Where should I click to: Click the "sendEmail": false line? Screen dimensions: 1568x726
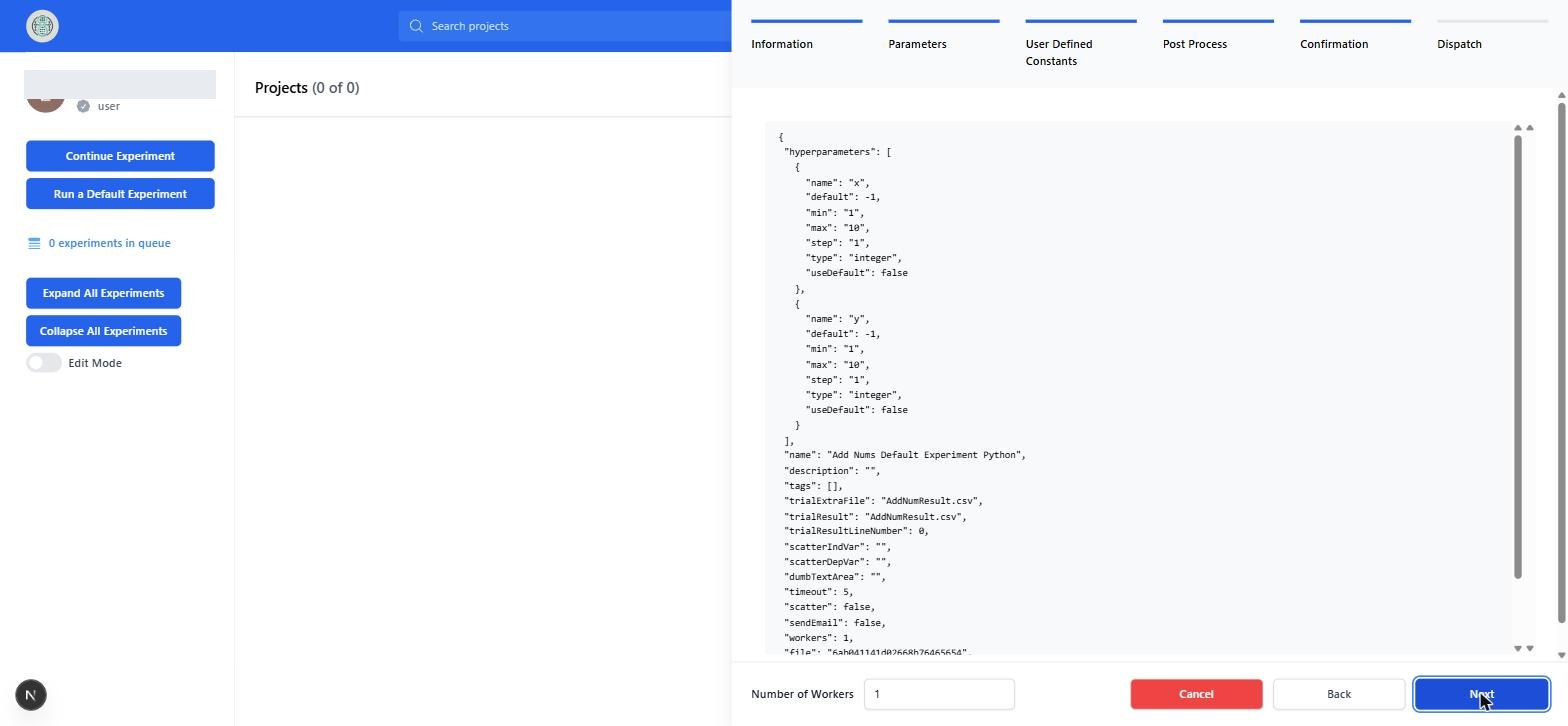tap(835, 623)
